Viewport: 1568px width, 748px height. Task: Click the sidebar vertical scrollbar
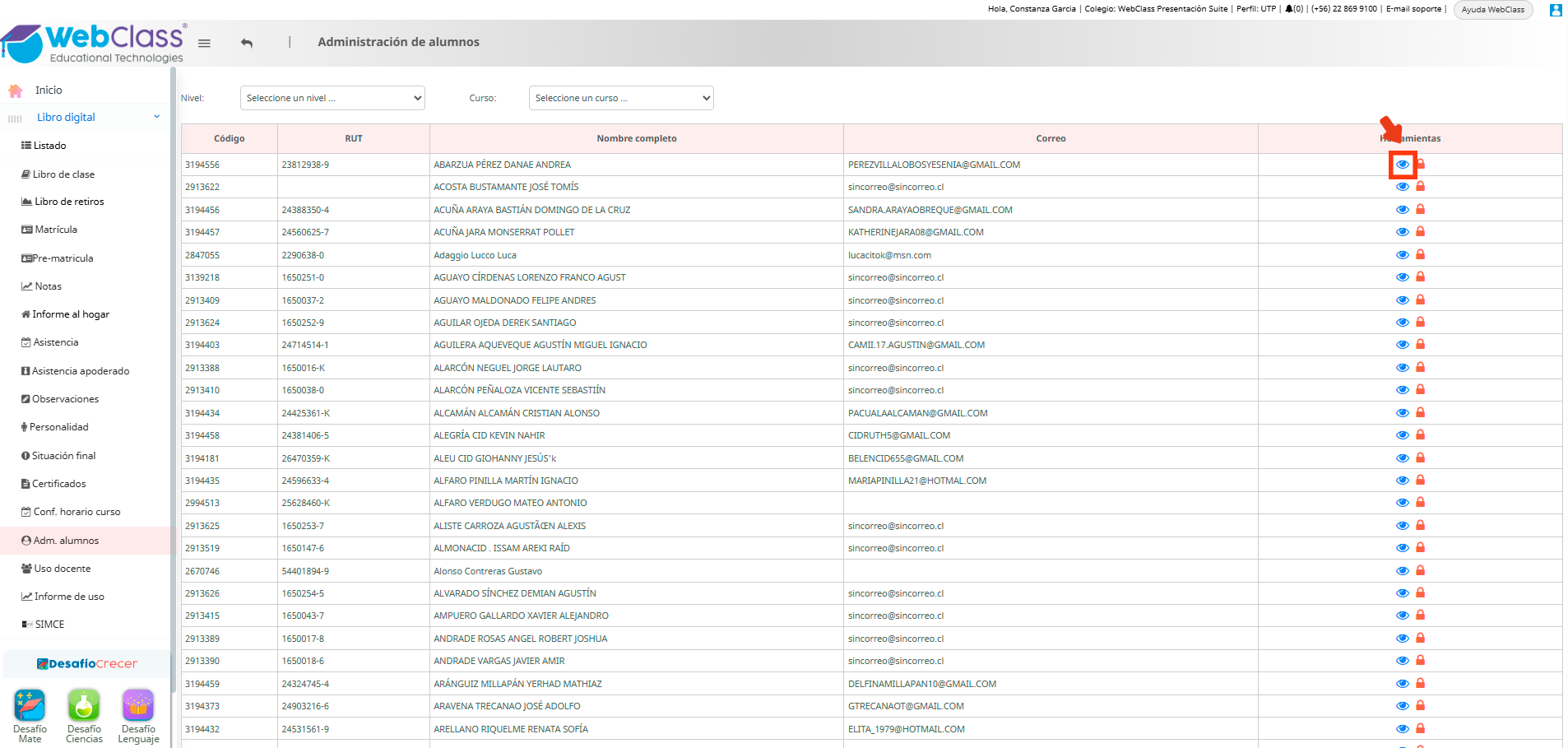[173, 379]
